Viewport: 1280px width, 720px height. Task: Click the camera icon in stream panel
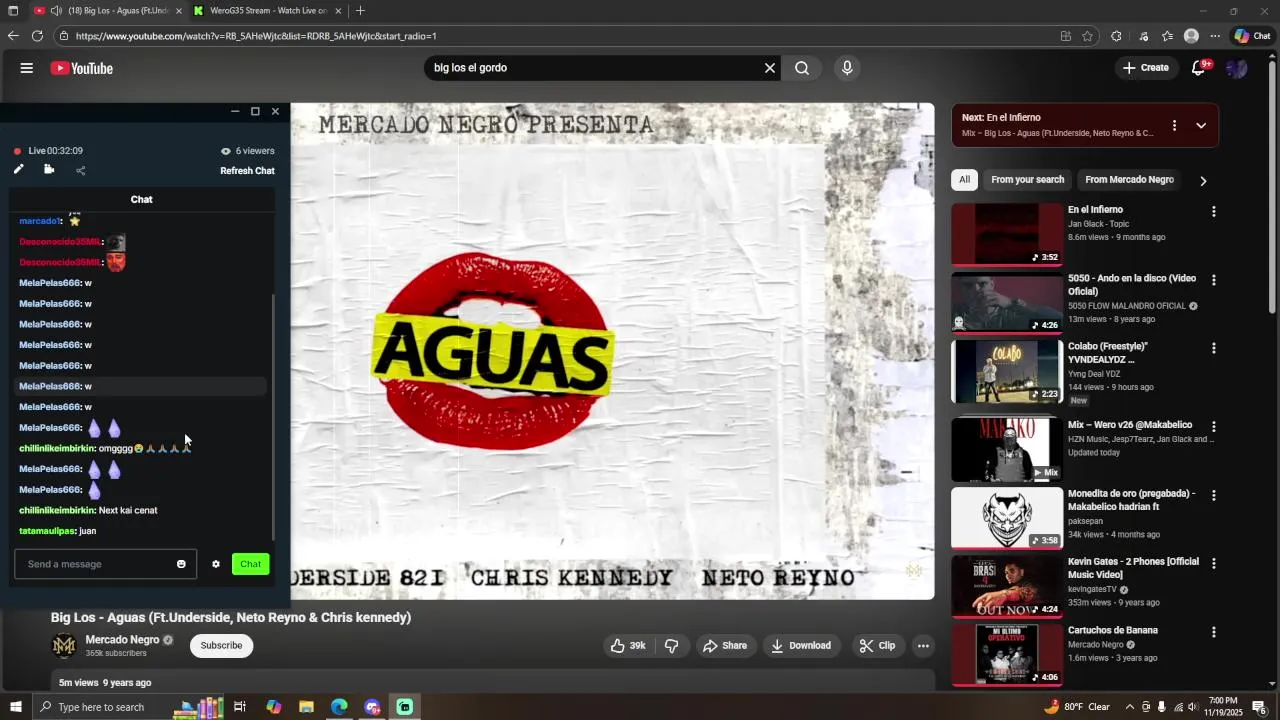point(49,170)
